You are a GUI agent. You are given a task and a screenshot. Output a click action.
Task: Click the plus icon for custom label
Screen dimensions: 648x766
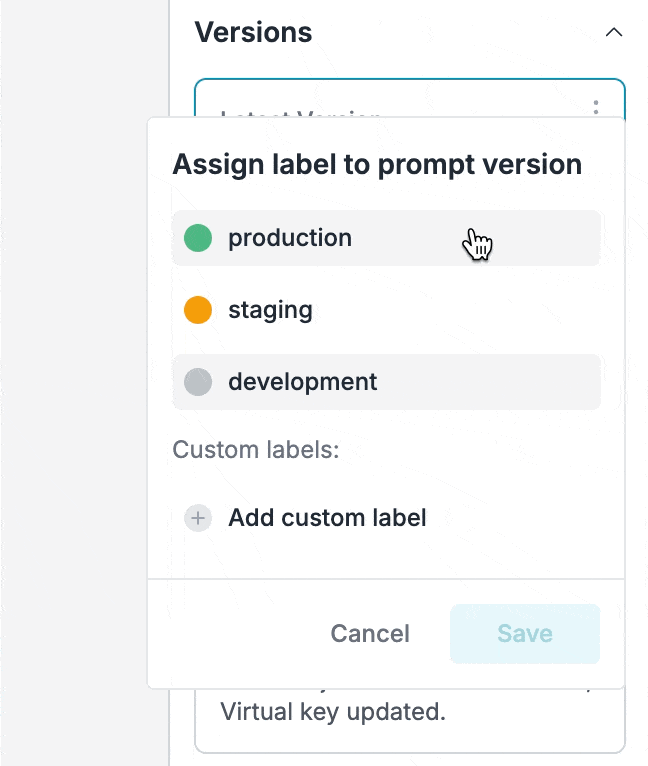pyautogui.click(x=198, y=518)
